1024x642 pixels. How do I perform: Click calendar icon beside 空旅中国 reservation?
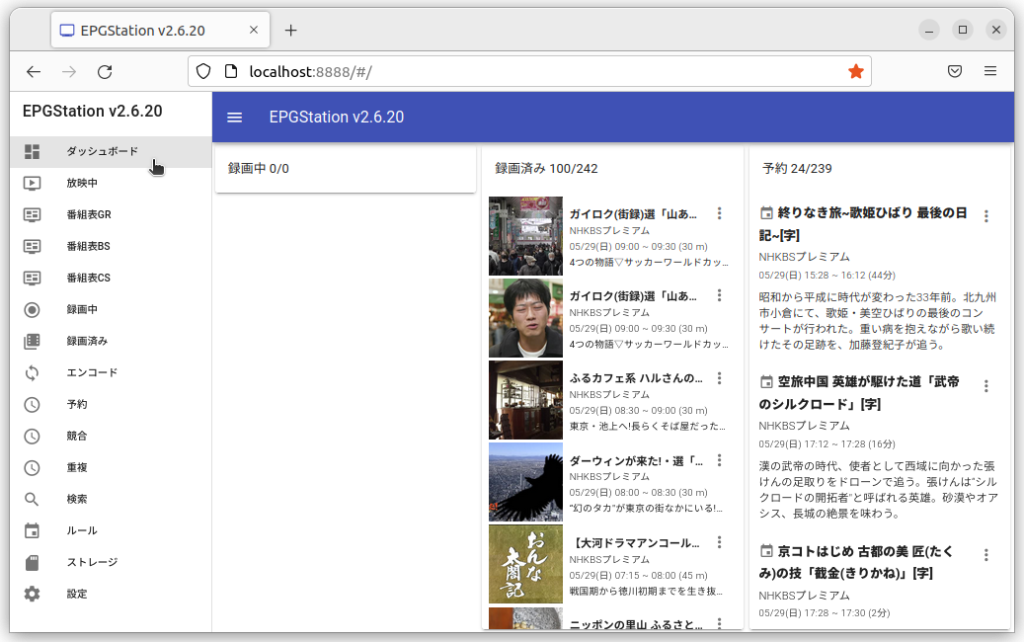click(767, 382)
